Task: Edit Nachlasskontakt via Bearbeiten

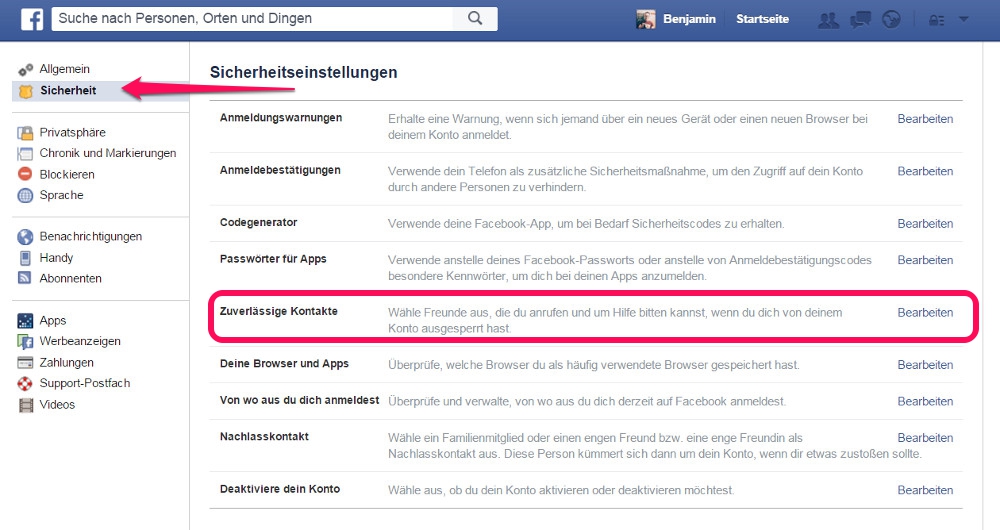Action: [x=925, y=438]
